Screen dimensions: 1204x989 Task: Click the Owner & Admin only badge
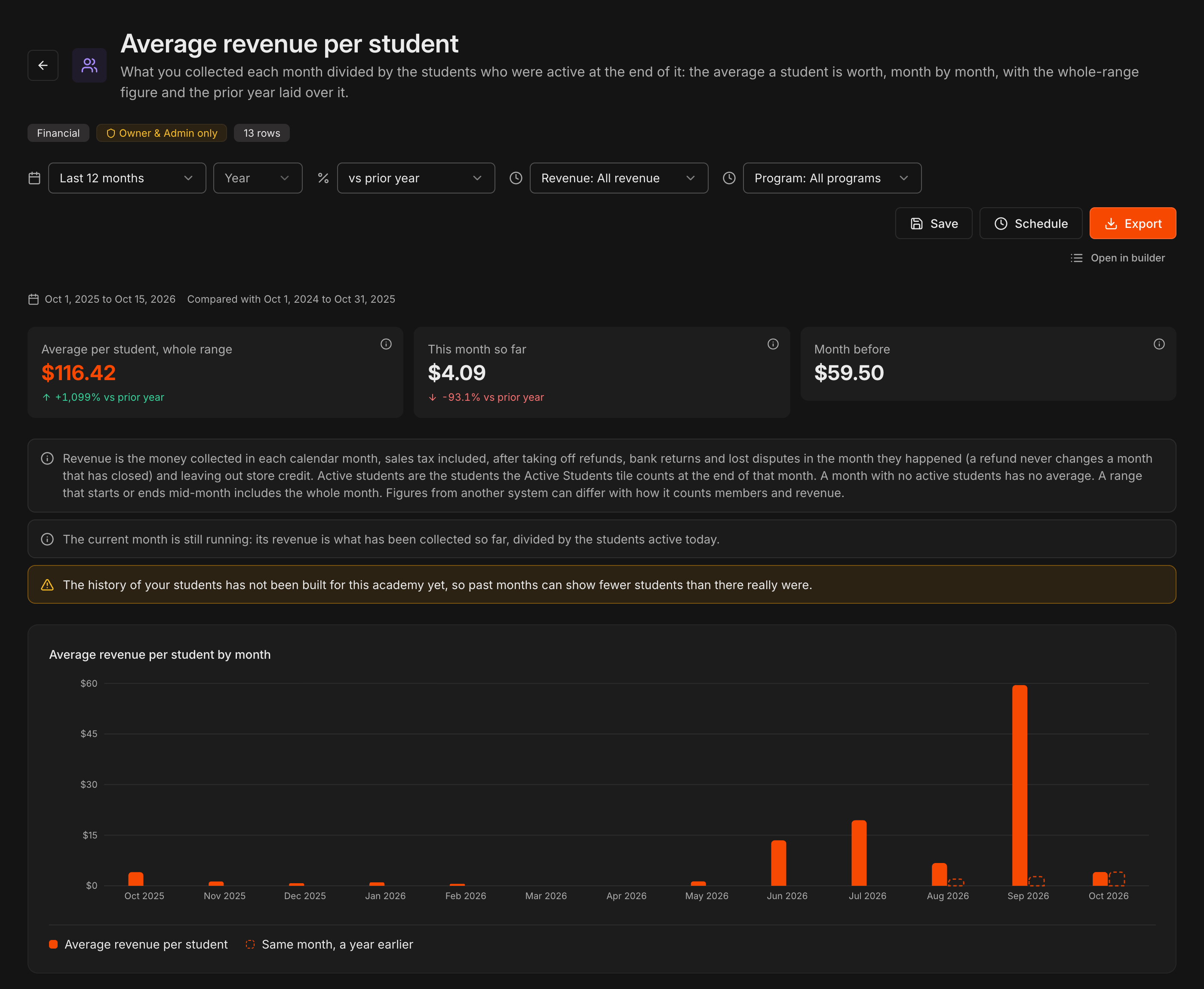[x=161, y=133]
